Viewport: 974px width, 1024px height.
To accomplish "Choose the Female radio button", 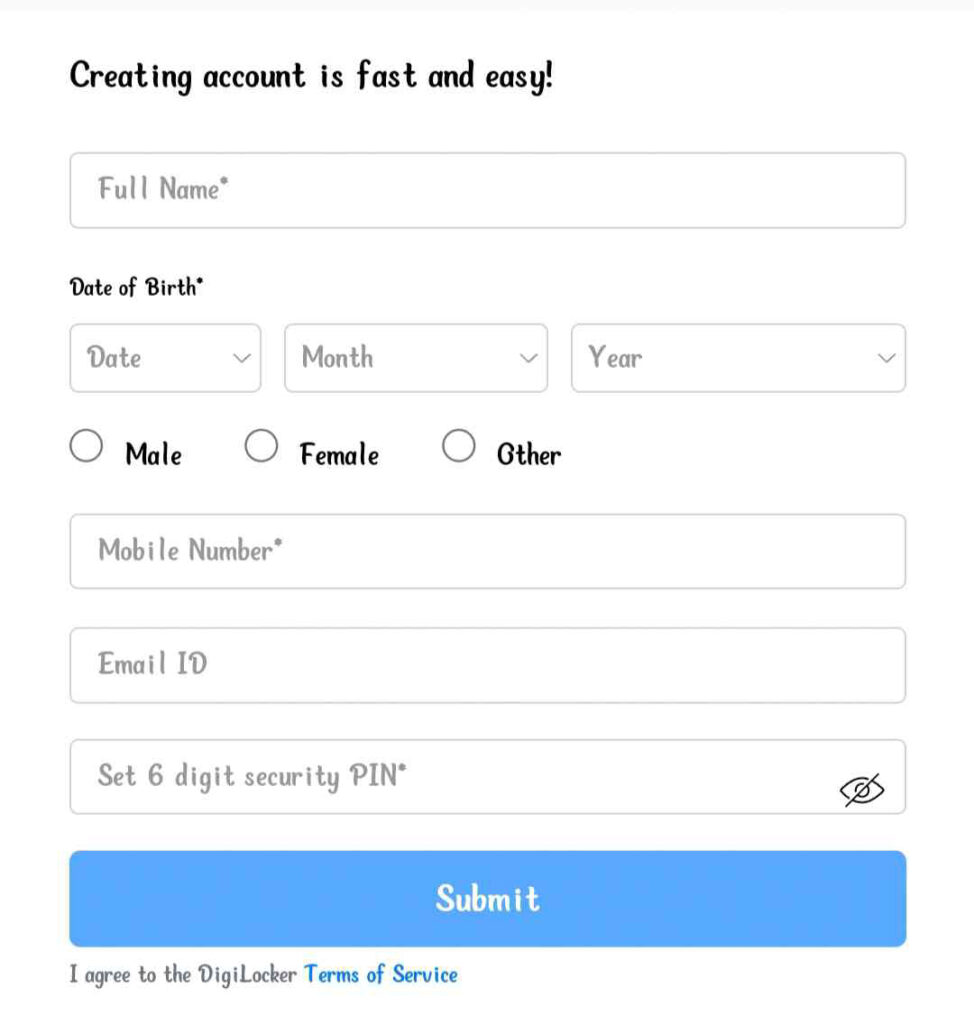I will coord(261,446).
